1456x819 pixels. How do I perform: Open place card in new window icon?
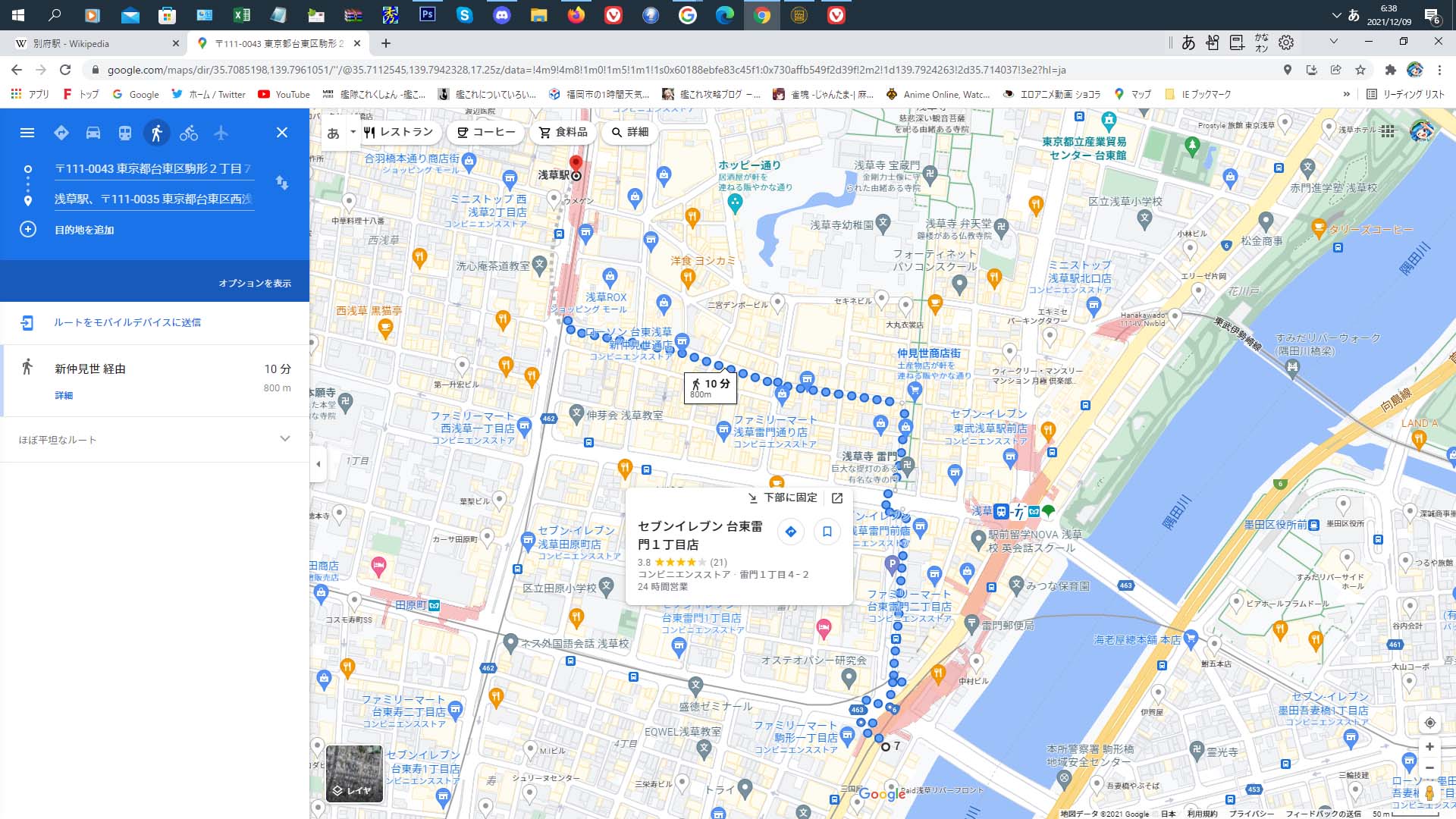[837, 497]
